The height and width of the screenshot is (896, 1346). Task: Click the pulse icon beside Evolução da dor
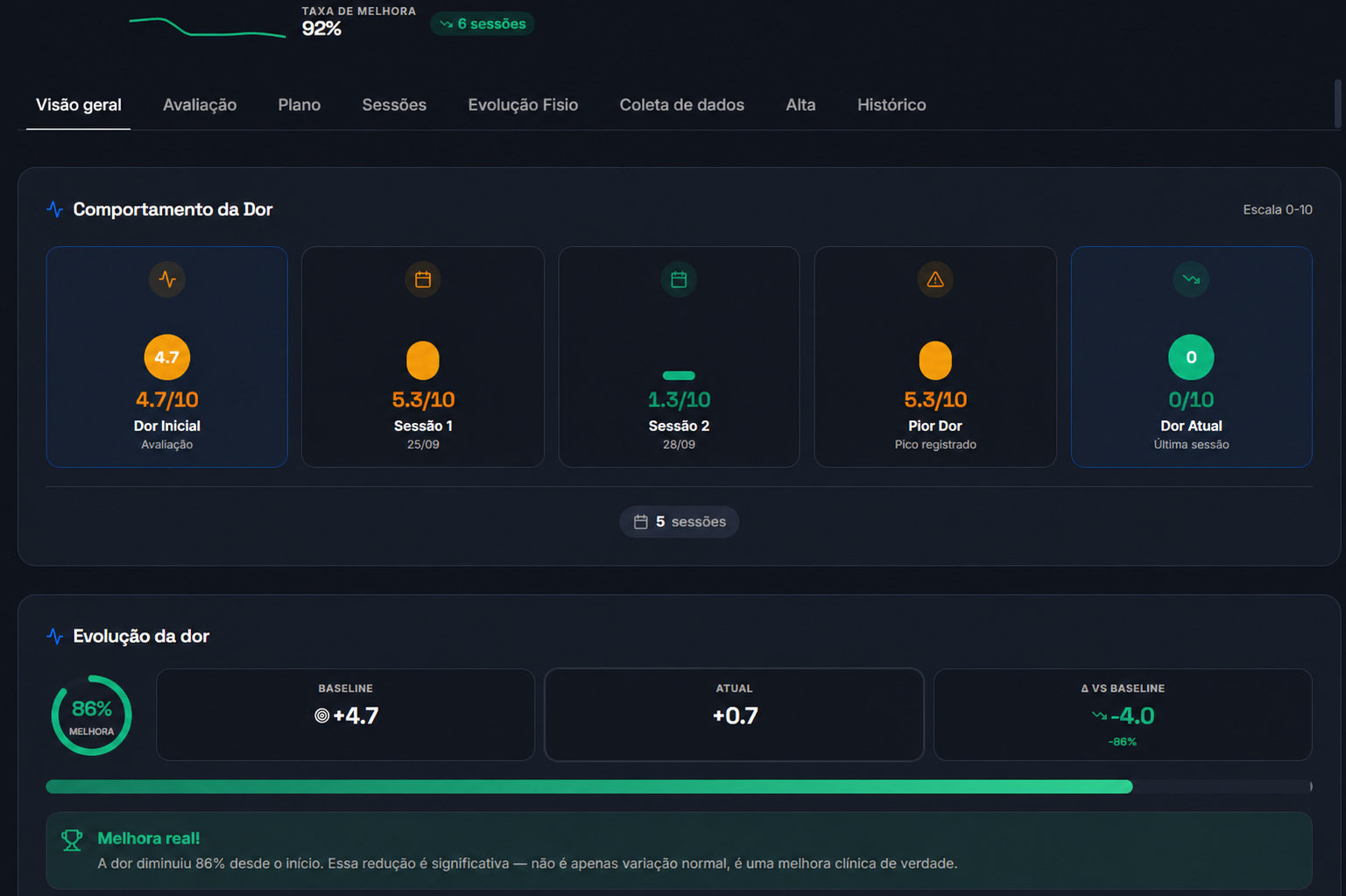click(55, 636)
